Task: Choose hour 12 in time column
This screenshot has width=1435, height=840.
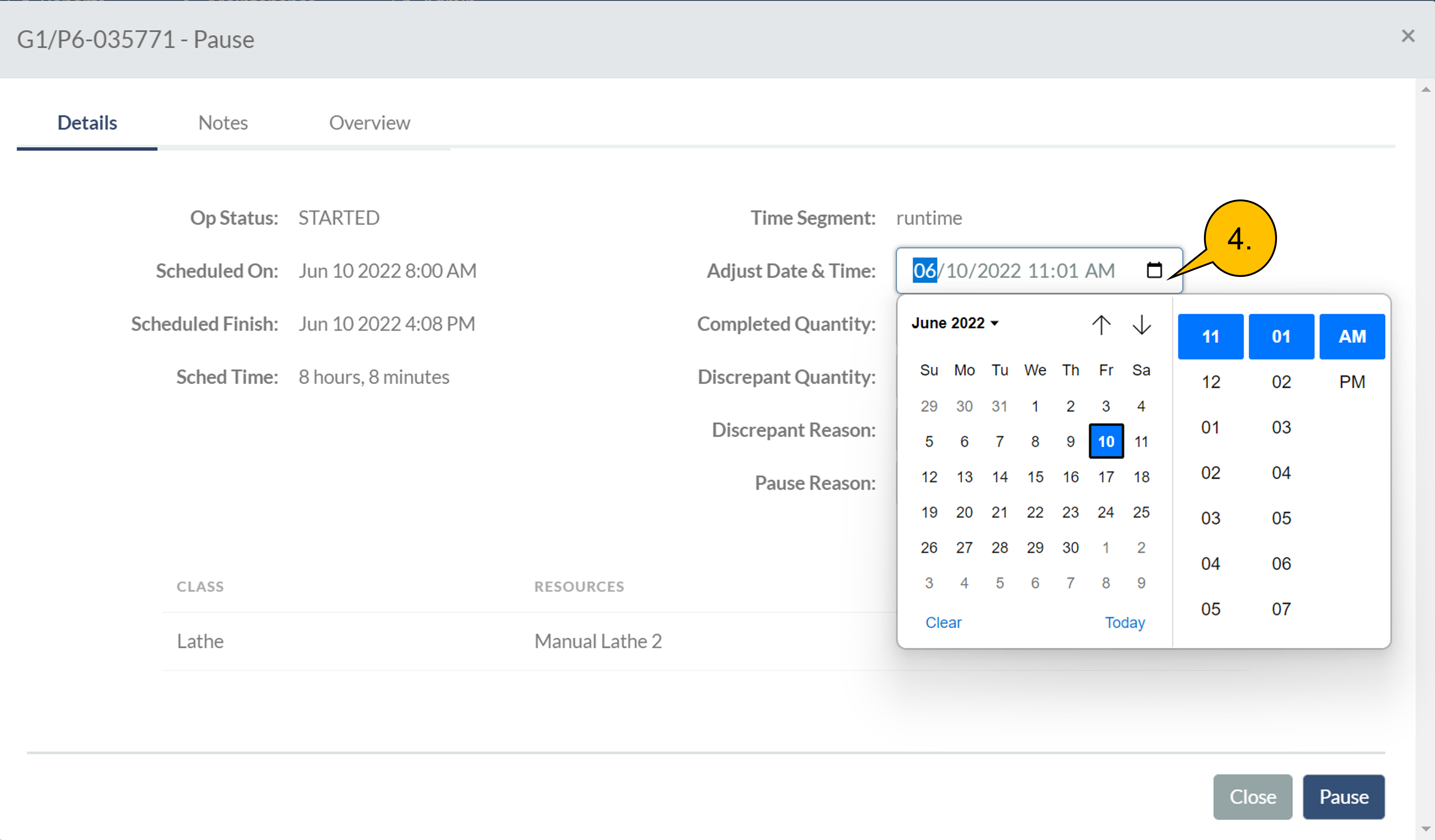Action: 1210,382
